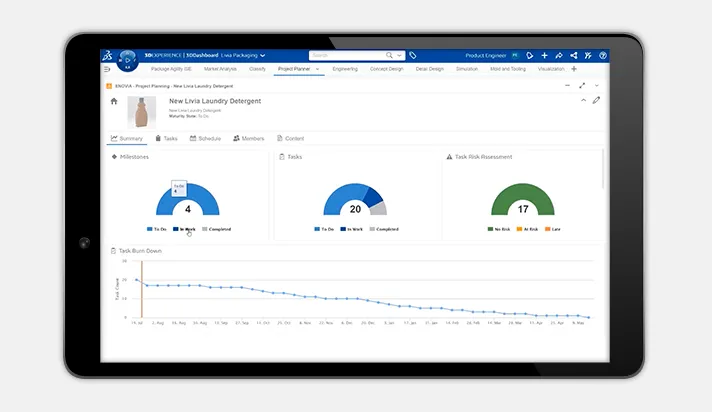Select the Project Planner tab

pyautogui.click(x=294, y=69)
